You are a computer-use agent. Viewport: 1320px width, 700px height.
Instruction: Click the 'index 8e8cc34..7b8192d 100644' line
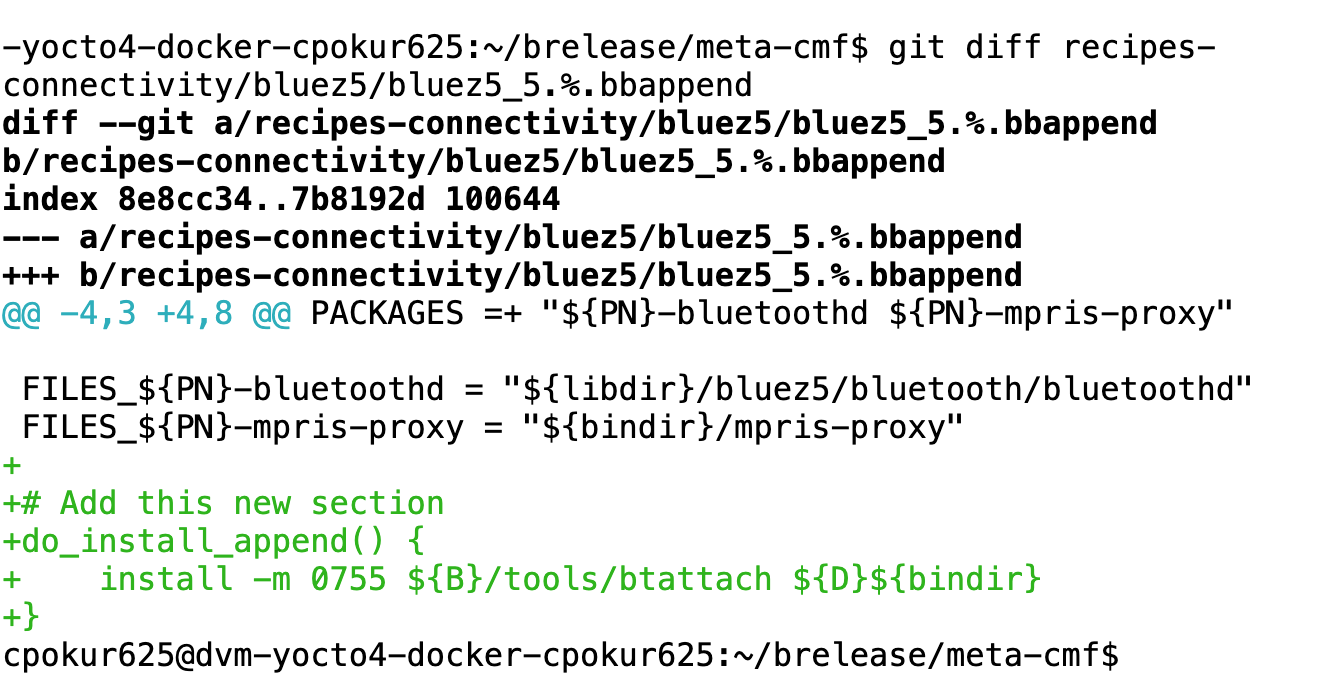pyautogui.click(x=281, y=200)
